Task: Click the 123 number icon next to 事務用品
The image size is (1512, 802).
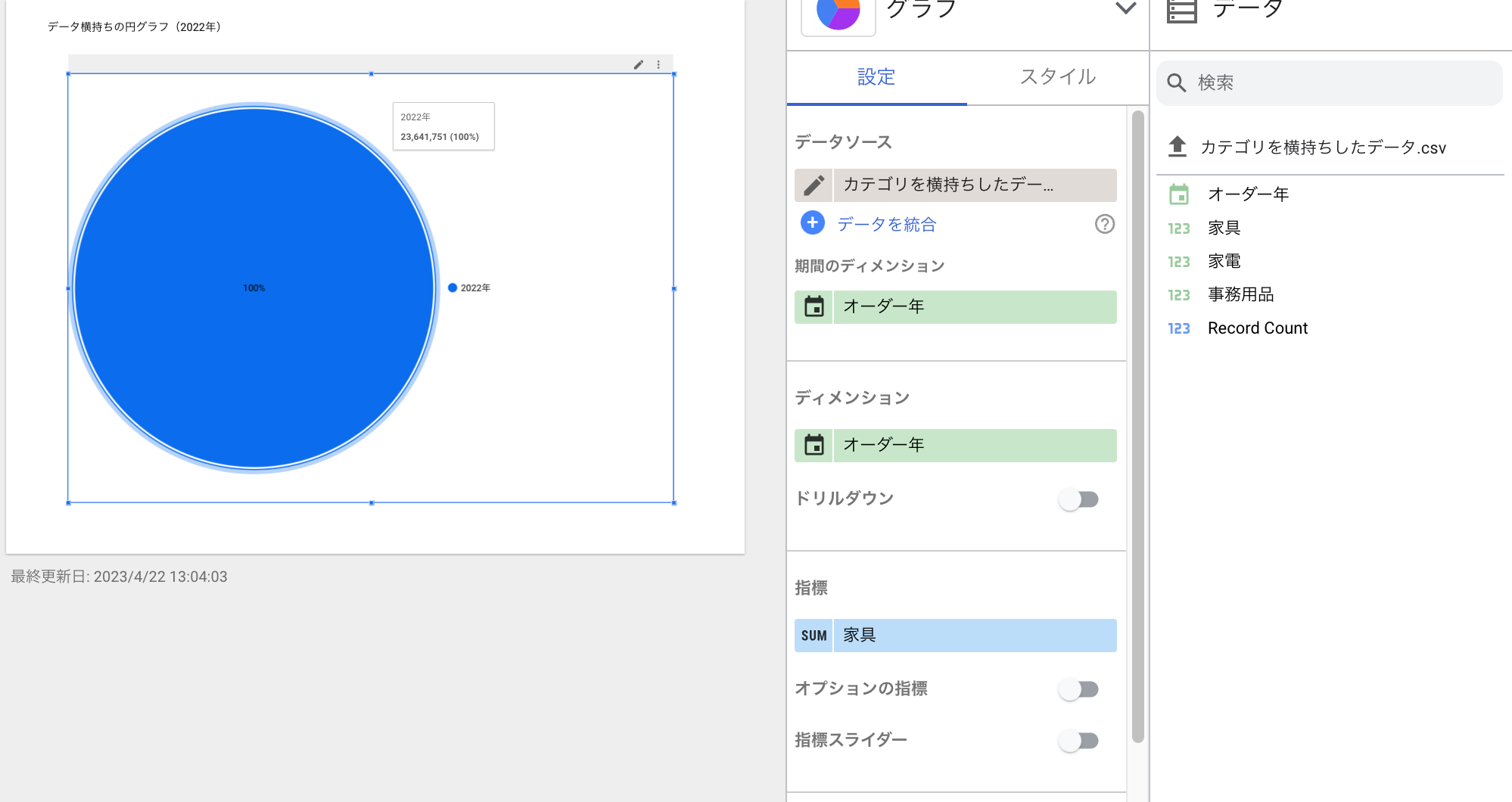Action: coord(1179,295)
